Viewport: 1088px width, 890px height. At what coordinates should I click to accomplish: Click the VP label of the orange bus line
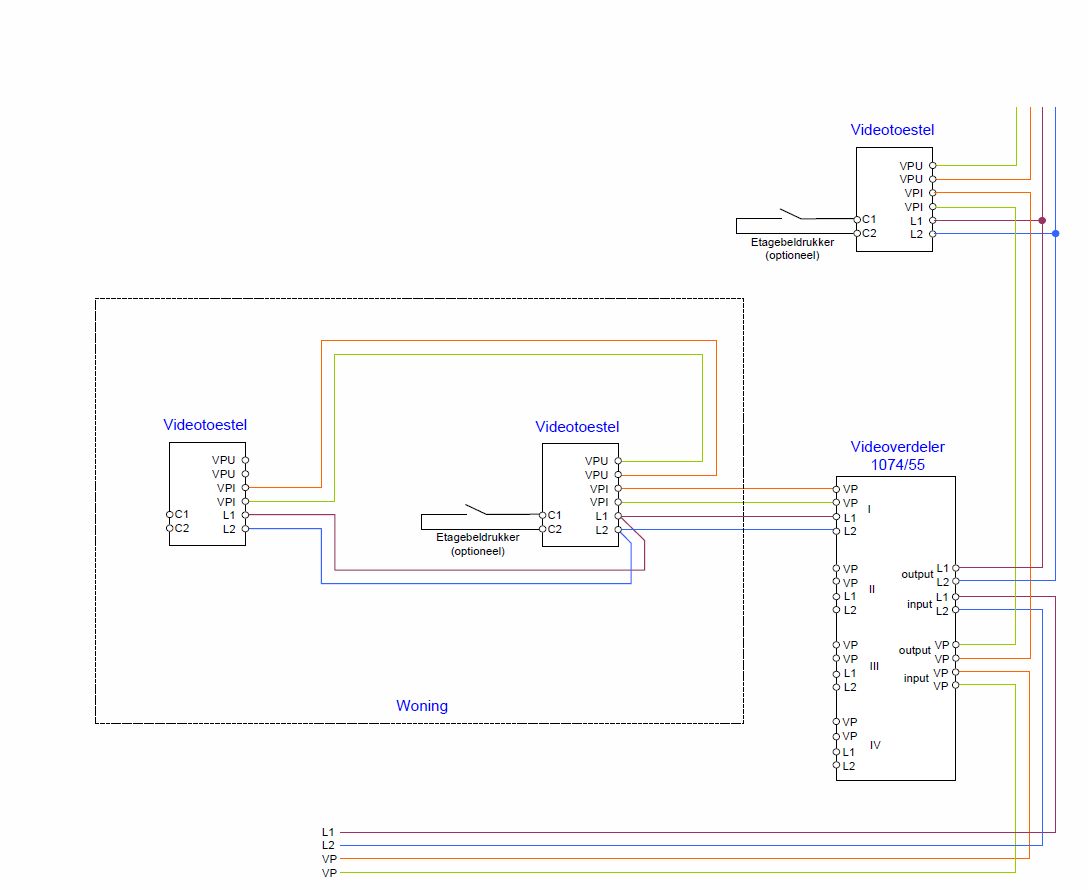329,859
